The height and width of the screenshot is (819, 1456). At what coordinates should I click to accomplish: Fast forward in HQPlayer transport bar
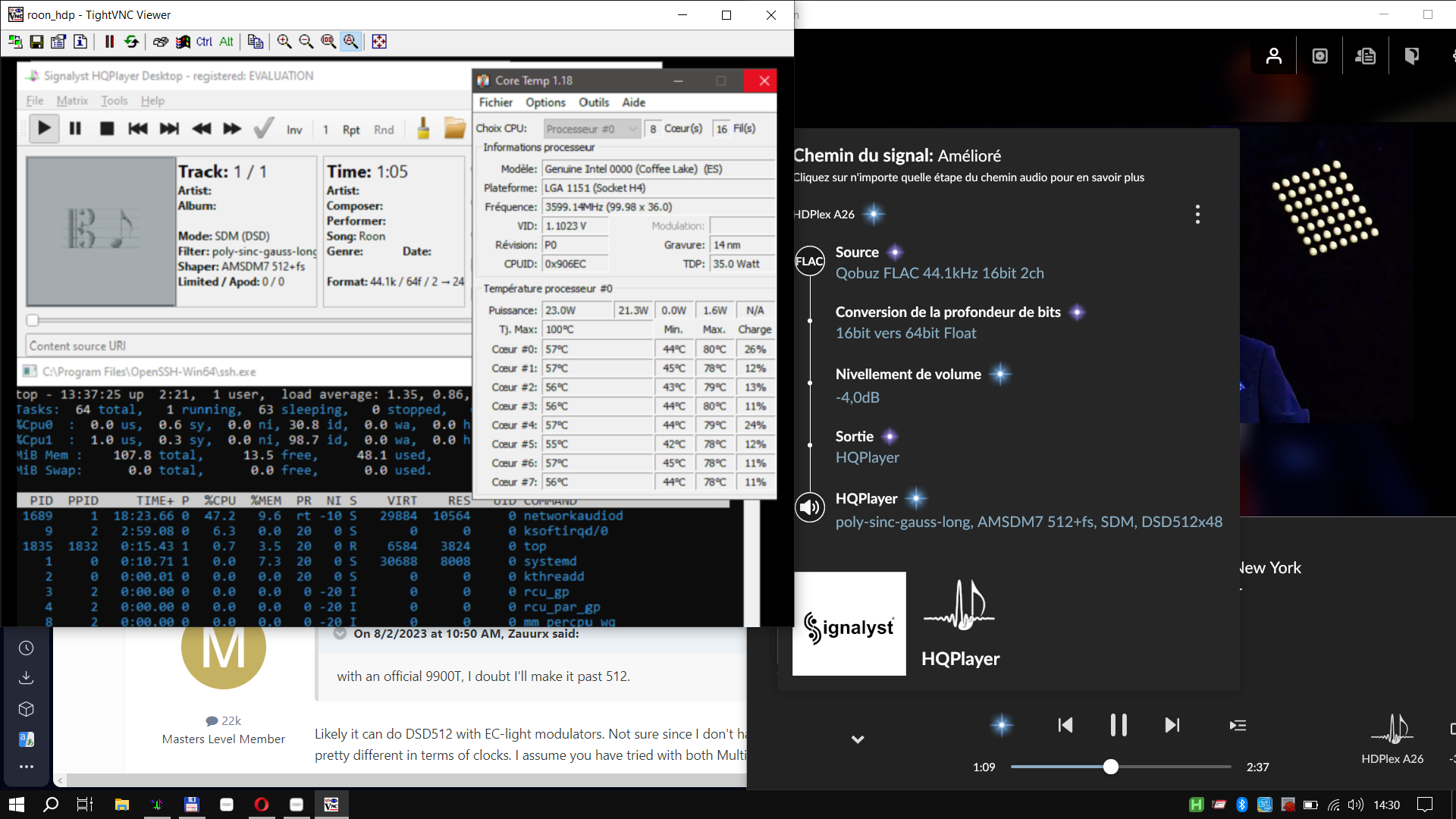coord(232,129)
